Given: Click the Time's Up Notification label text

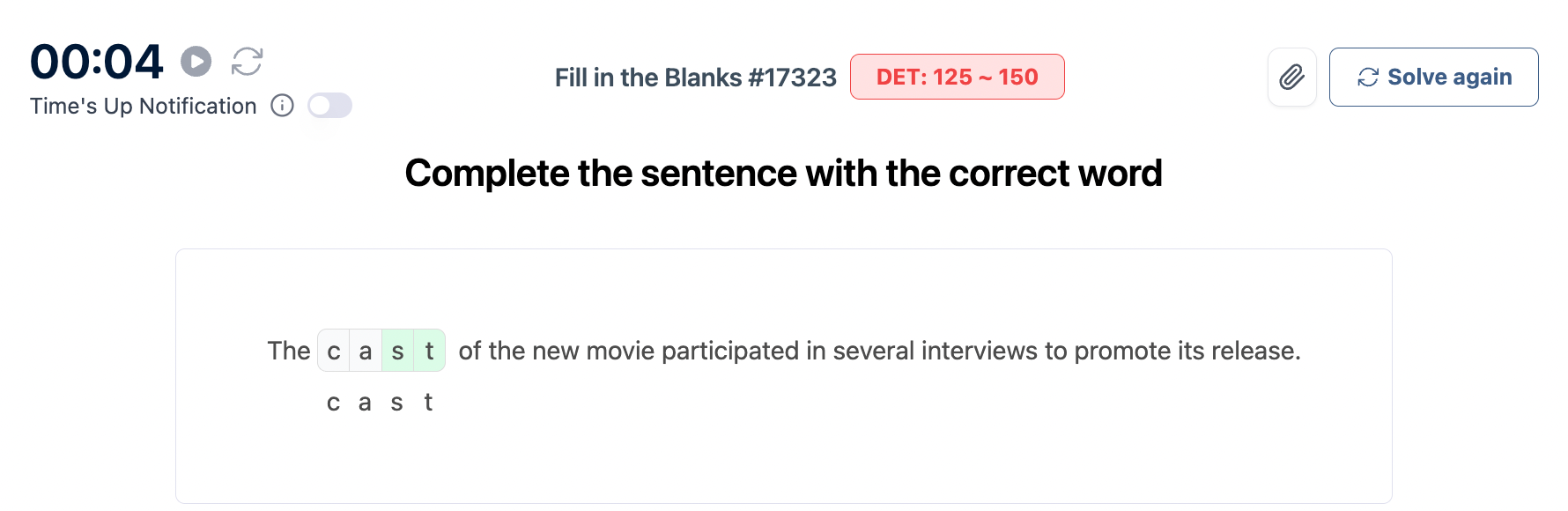Looking at the screenshot, I should [143, 107].
